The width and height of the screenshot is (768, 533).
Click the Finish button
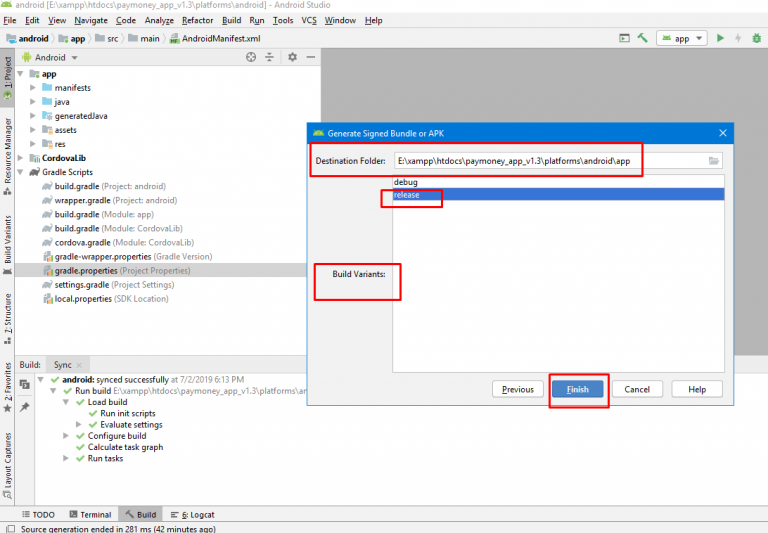pos(577,389)
